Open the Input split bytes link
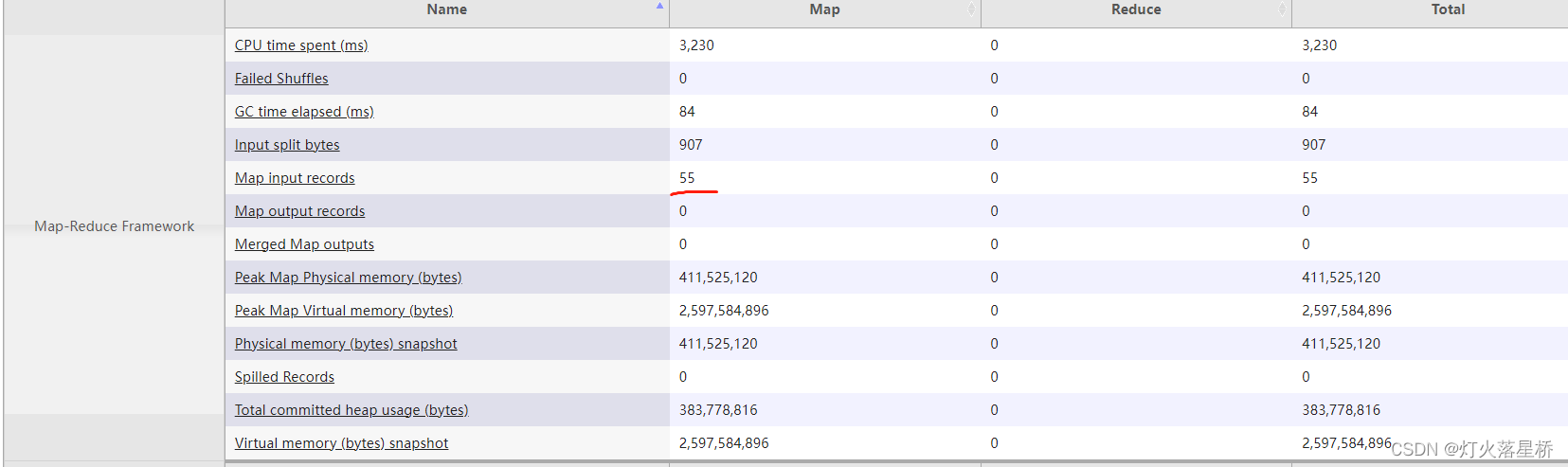Screen dimensions: 1568x467 (x=287, y=145)
